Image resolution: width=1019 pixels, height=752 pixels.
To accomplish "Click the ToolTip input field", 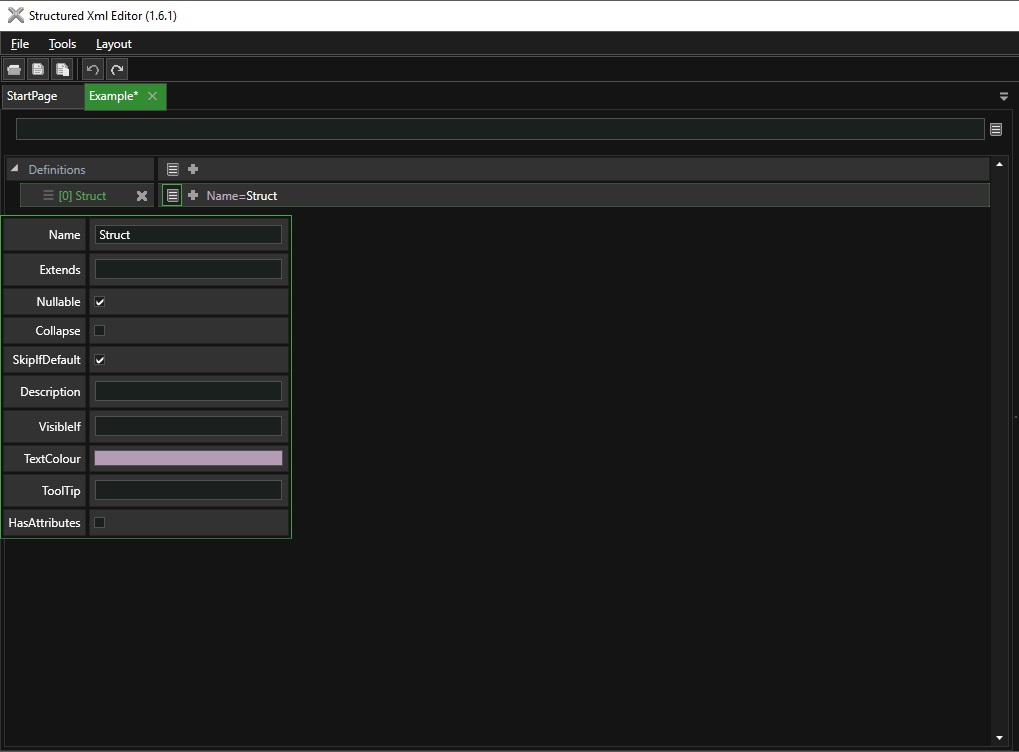I will (x=188, y=490).
